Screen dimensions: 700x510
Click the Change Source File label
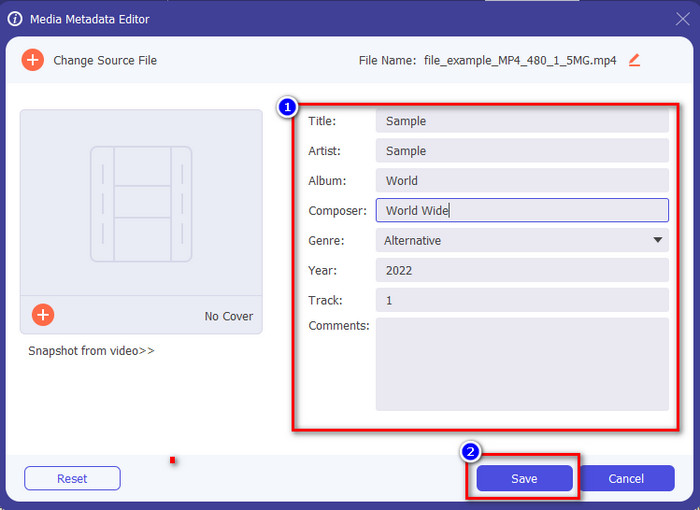point(105,60)
